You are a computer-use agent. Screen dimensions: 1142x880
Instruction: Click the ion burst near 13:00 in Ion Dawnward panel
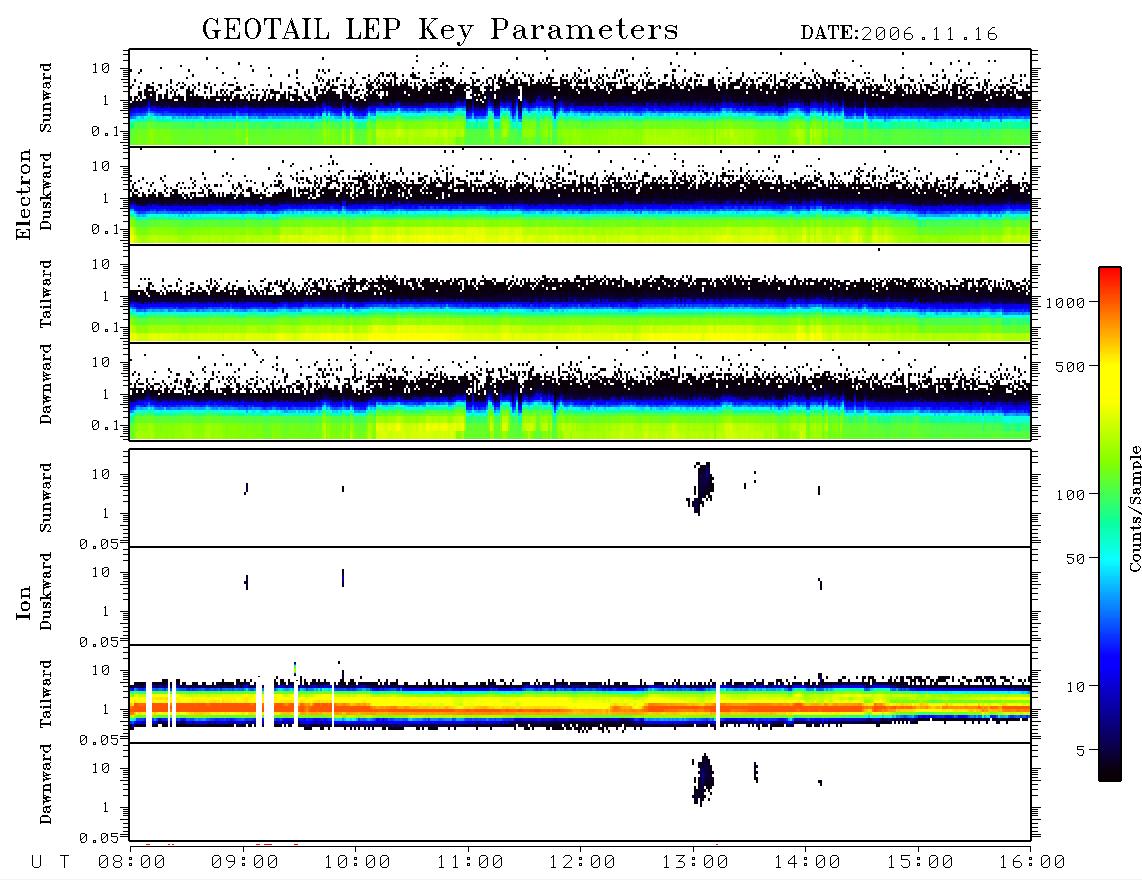point(703,779)
